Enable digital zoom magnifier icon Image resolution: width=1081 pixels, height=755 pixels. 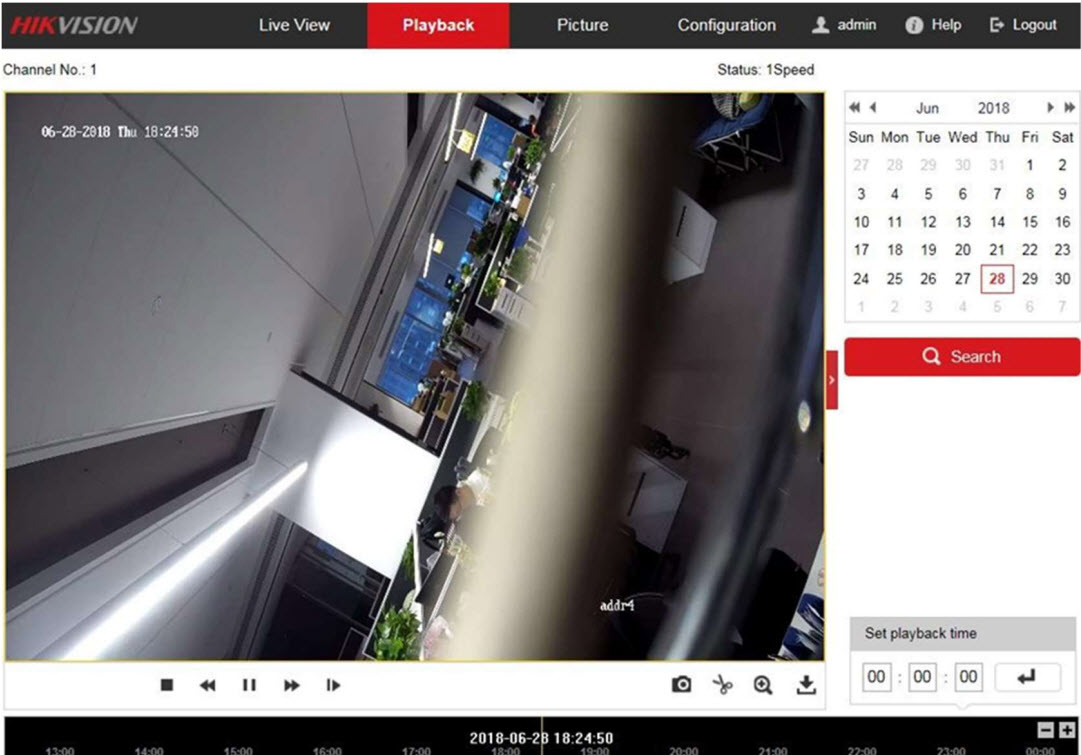(763, 685)
